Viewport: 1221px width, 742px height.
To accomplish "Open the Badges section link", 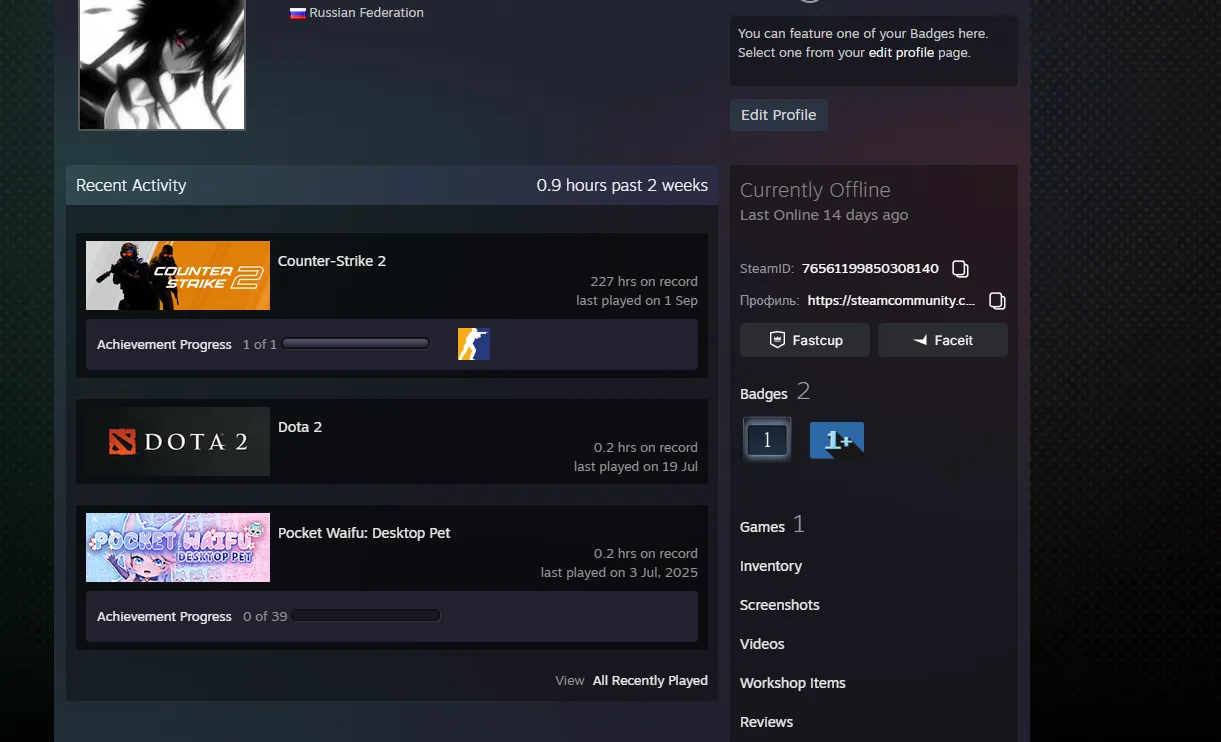I will click(x=764, y=394).
